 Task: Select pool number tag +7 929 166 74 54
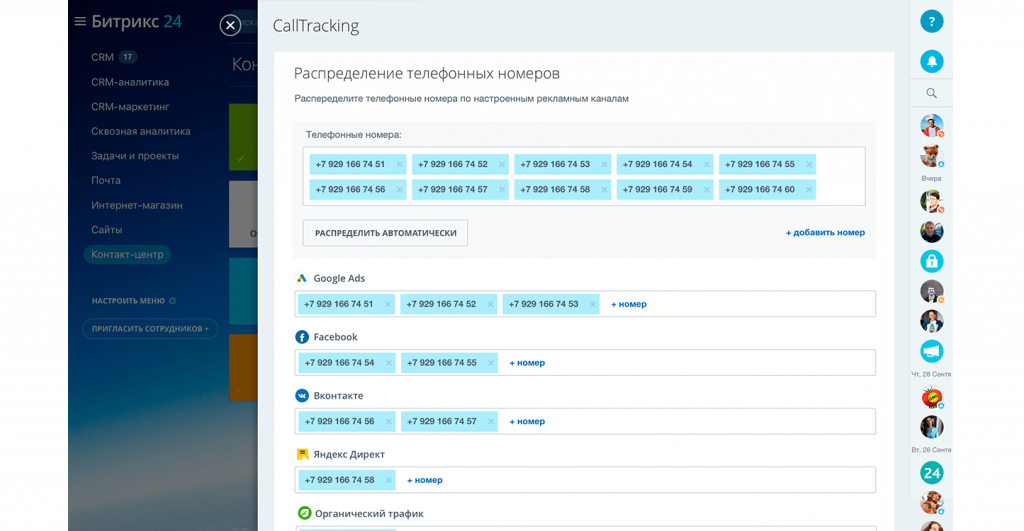(x=665, y=165)
